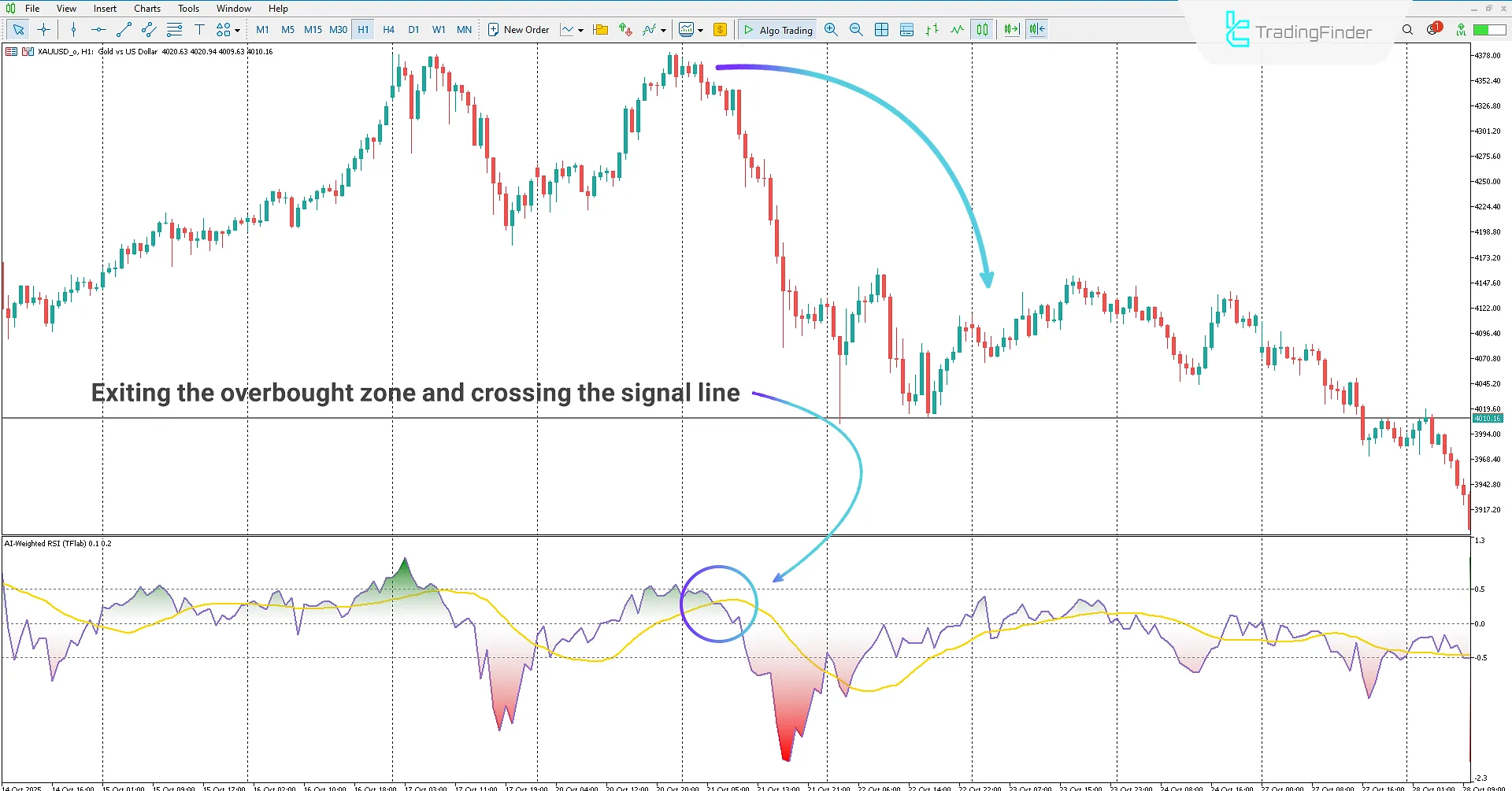Toggle auto scroll to latest bar
The height and width of the screenshot is (791, 1512).
point(1012,29)
